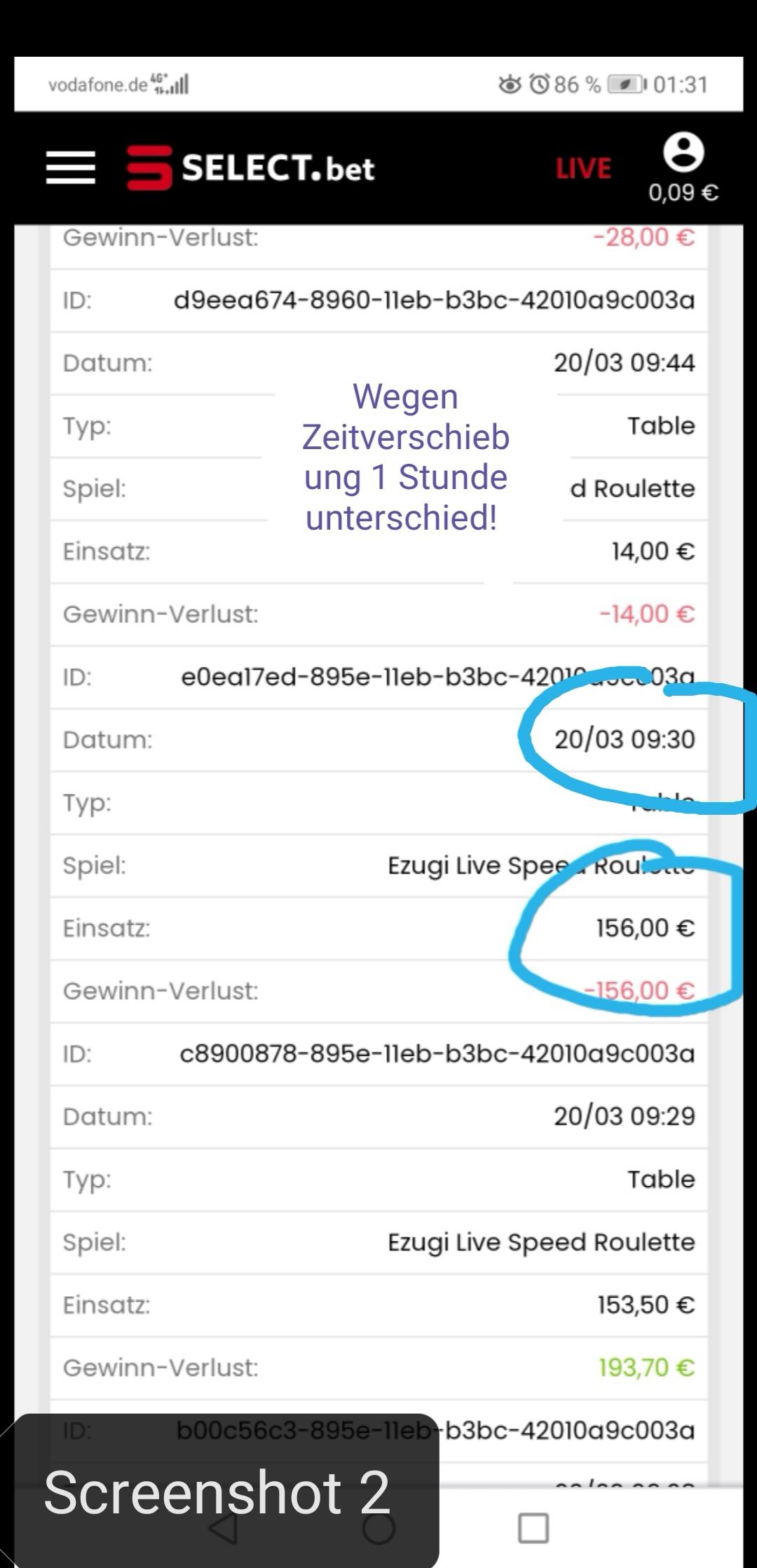Tap the 0,09 € account balance
The width and height of the screenshot is (757, 1568).
pyautogui.click(x=683, y=193)
